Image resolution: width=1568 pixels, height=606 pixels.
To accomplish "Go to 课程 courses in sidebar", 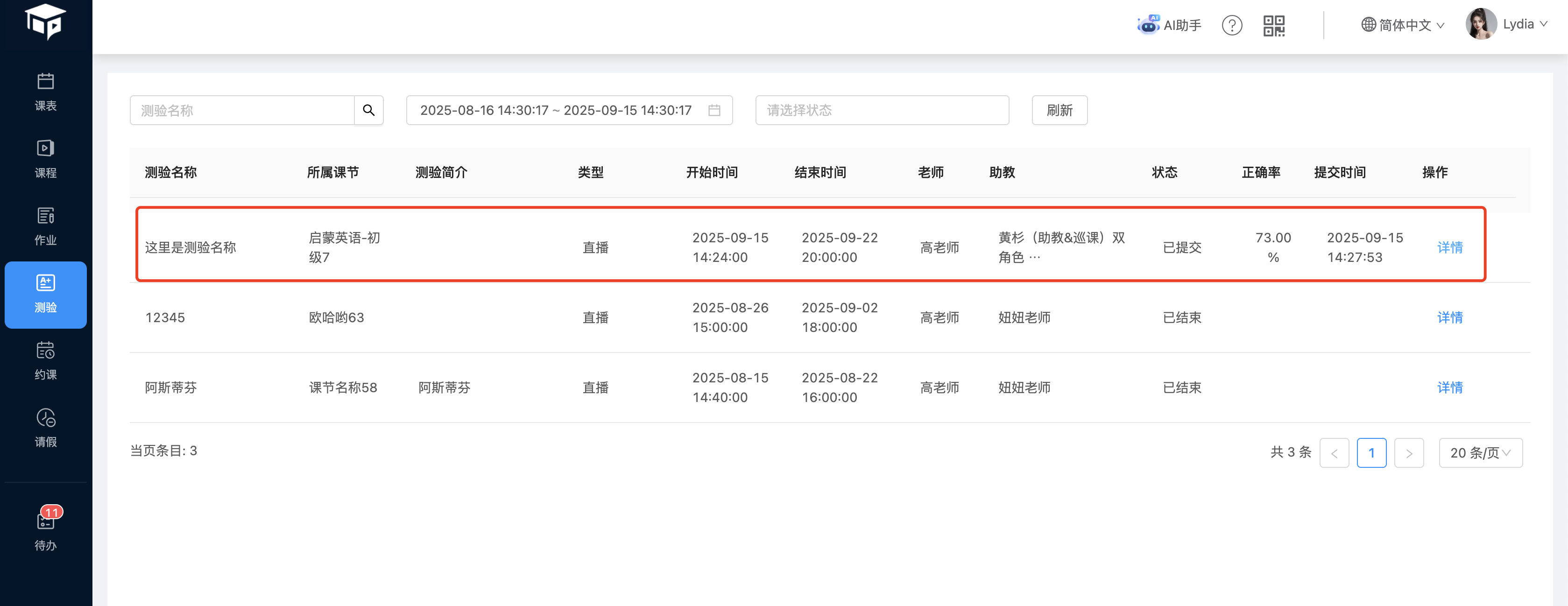I will [x=46, y=159].
